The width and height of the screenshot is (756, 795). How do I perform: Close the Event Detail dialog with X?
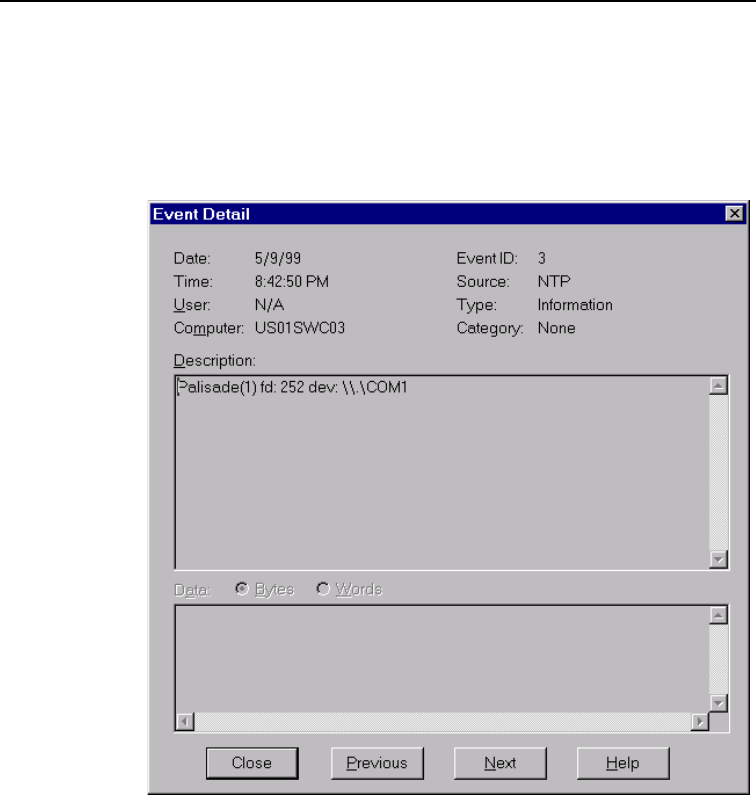[734, 213]
